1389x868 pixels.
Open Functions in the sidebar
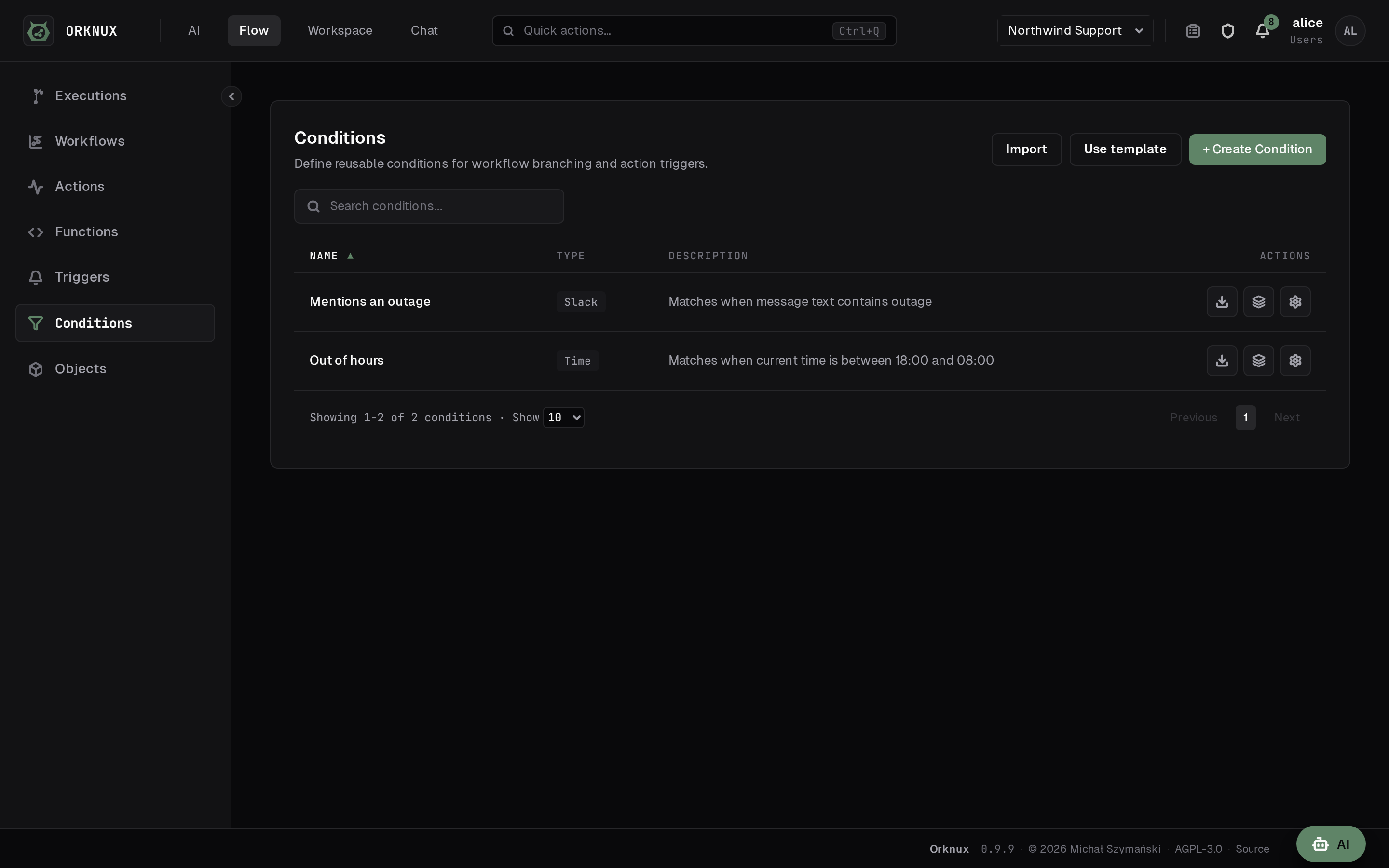[x=115, y=232]
